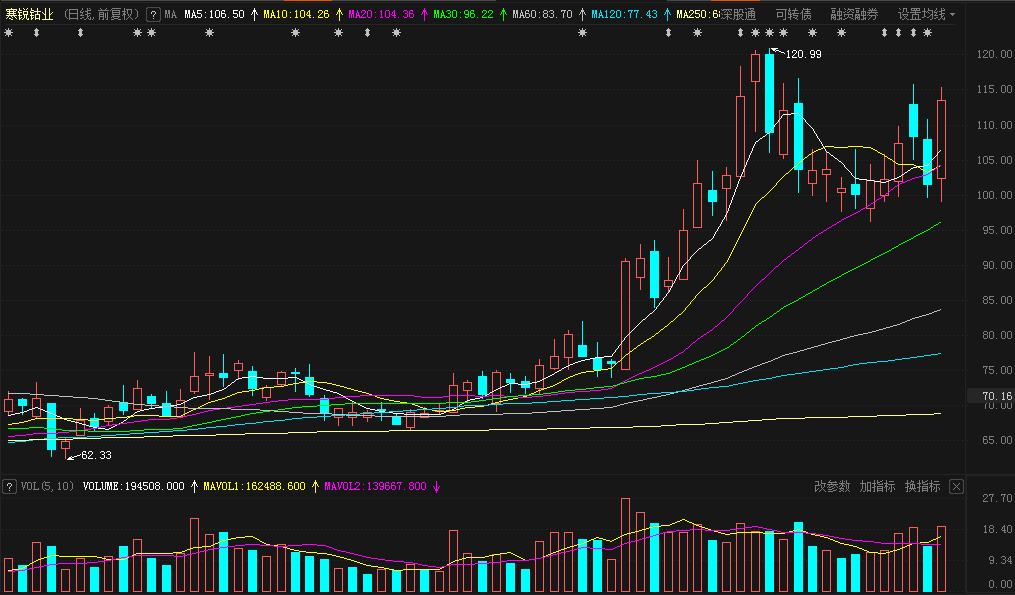
Task: Switch to 可转债 tab
Action: (794, 14)
